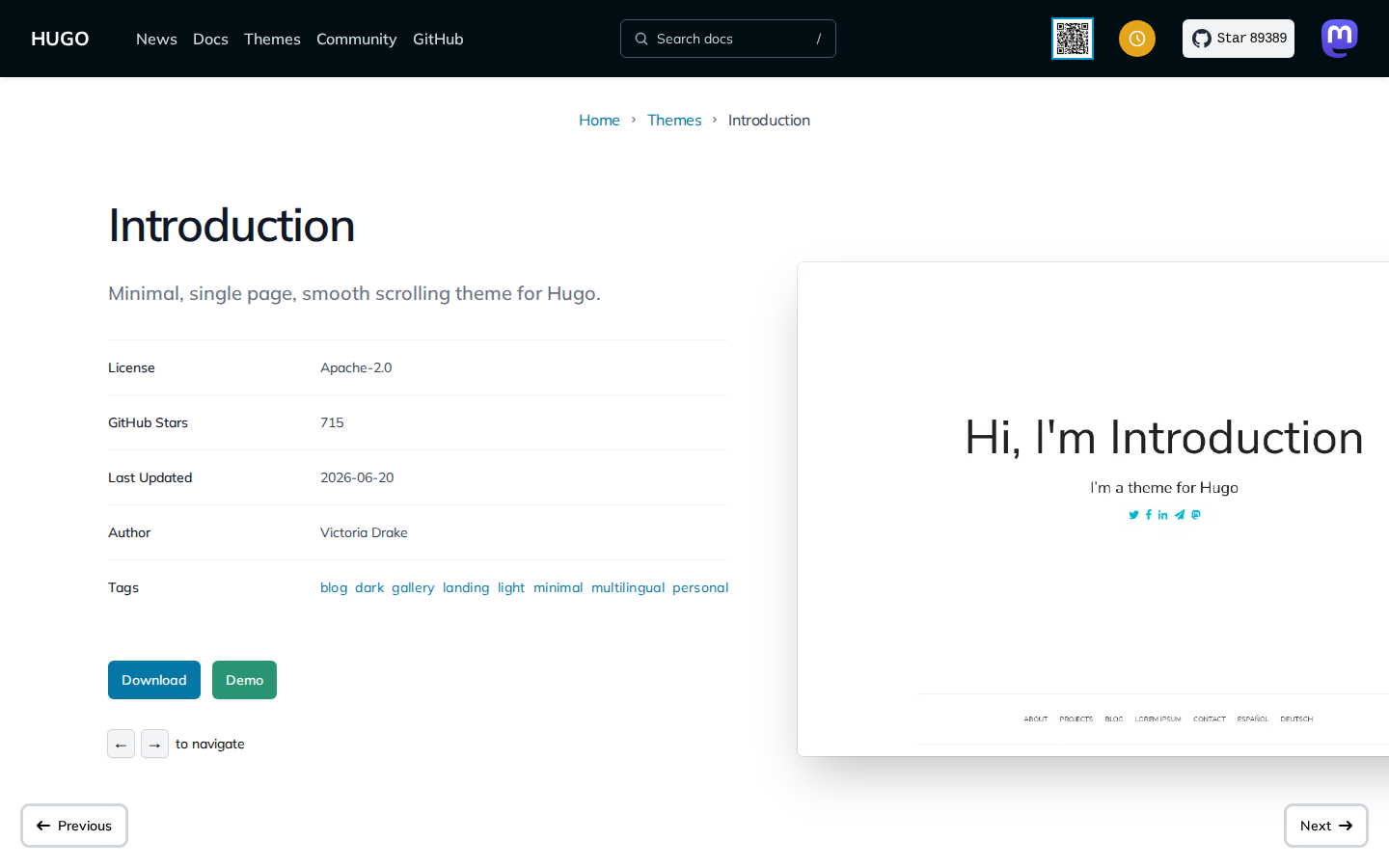Image resolution: width=1389 pixels, height=868 pixels.
Task: Select the gallery tag
Action: [x=413, y=587]
